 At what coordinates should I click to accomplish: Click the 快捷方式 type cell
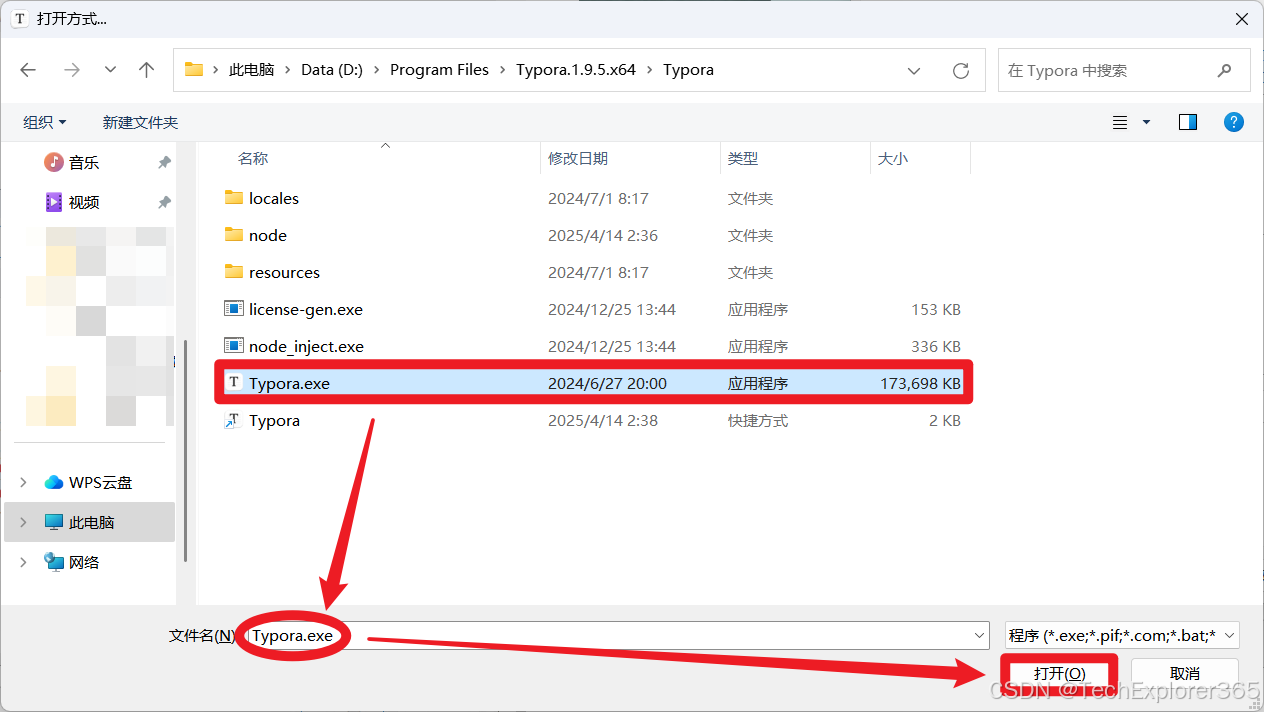pyautogui.click(x=758, y=420)
